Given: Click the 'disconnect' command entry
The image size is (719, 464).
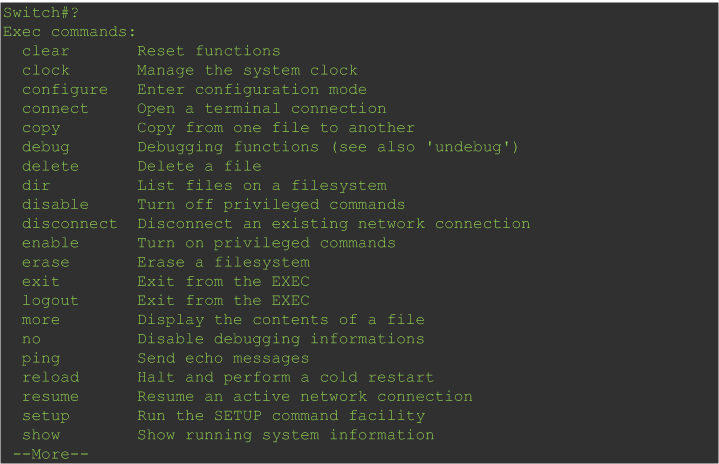Looking at the screenshot, I should point(70,224).
